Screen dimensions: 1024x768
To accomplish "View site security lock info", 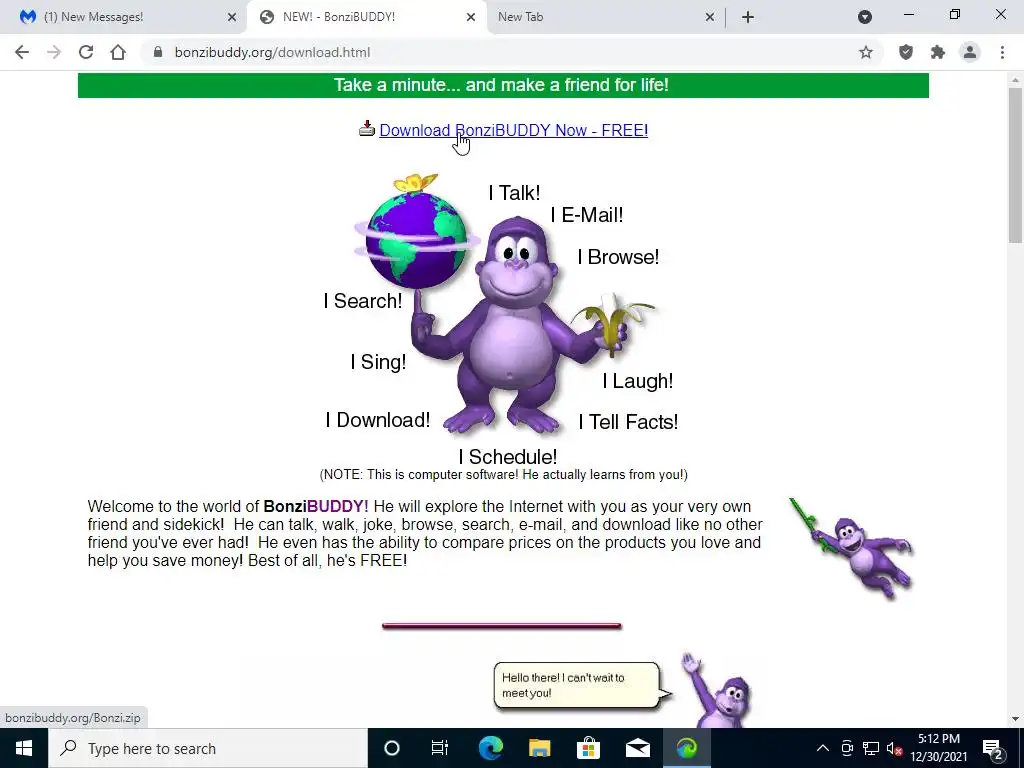I will click(x=157, y=52).
